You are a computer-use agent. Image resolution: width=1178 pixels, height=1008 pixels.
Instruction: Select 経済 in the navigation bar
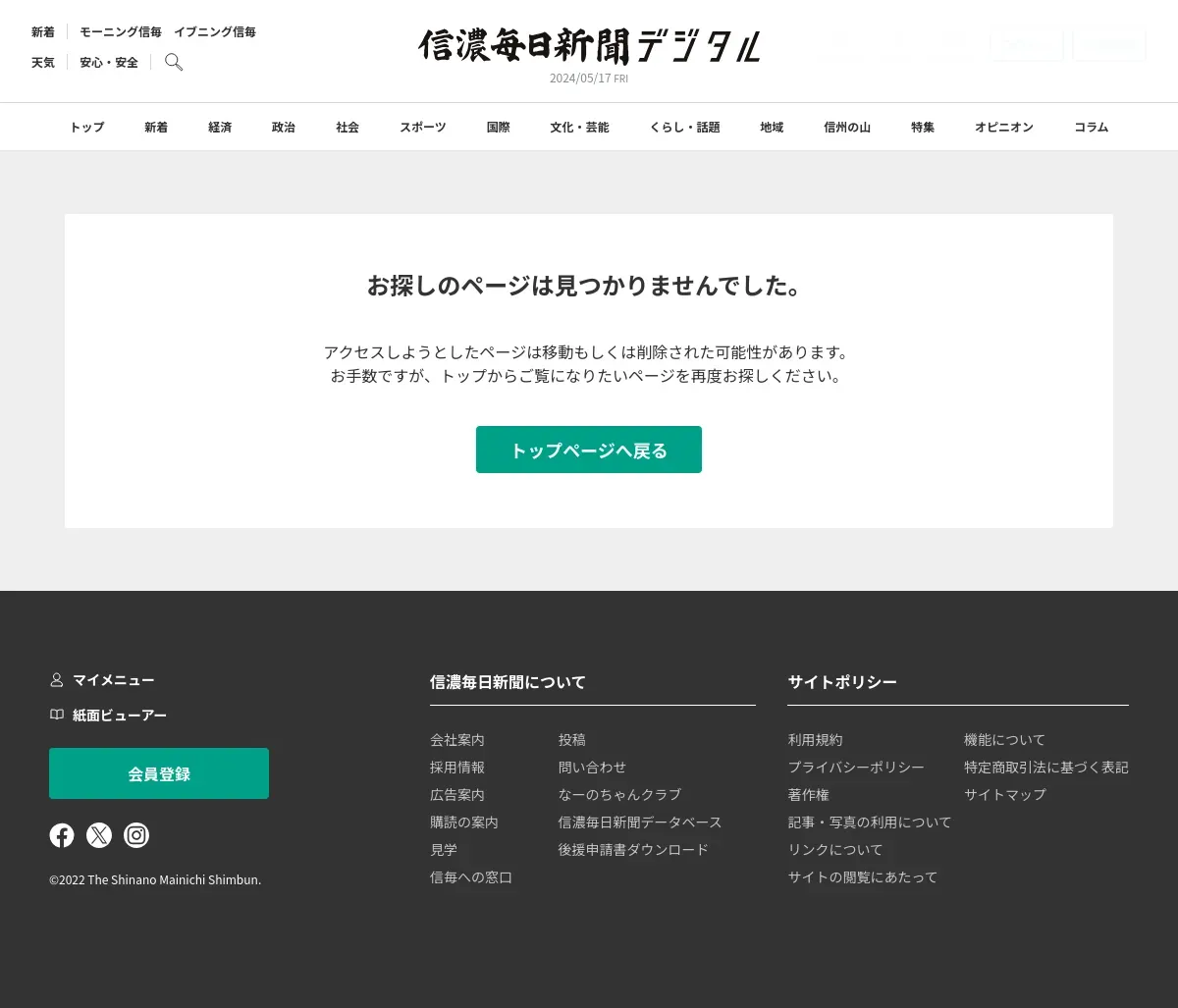coord(220,128)
